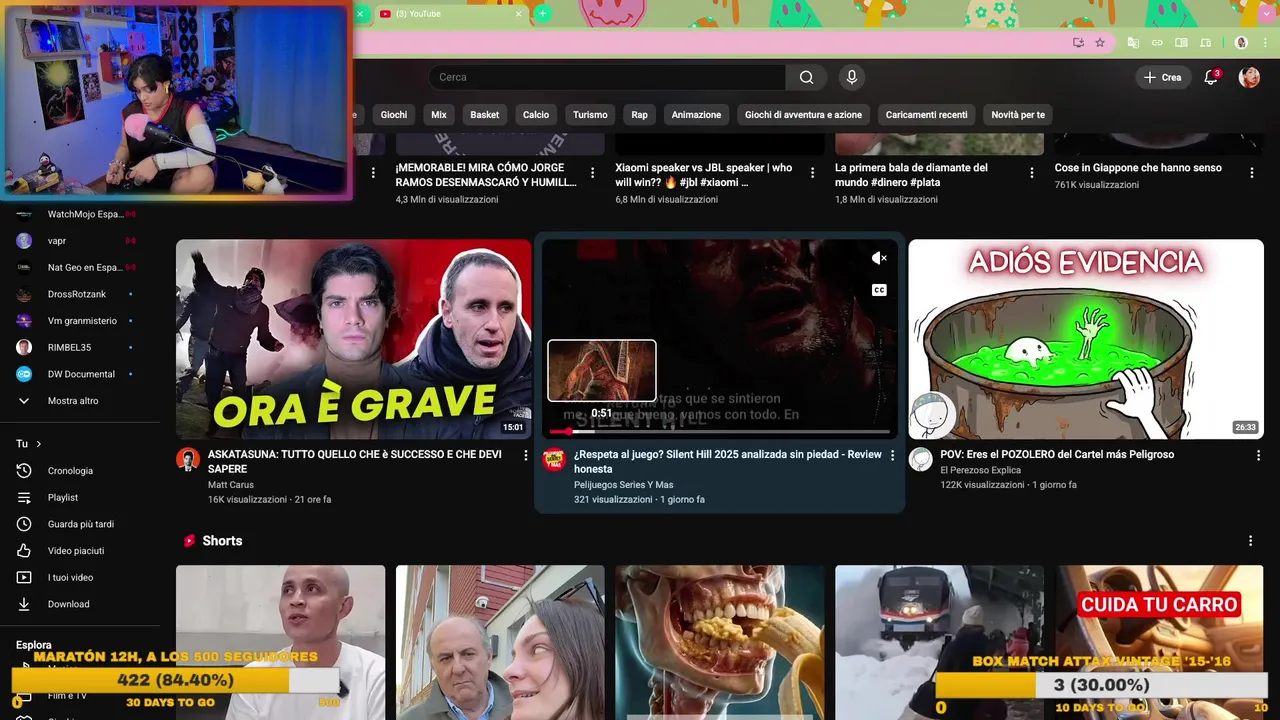Expand the Tu section chevron
Image resolution: width=1280 pixels, height=720 pixels.
coord(39,444)
